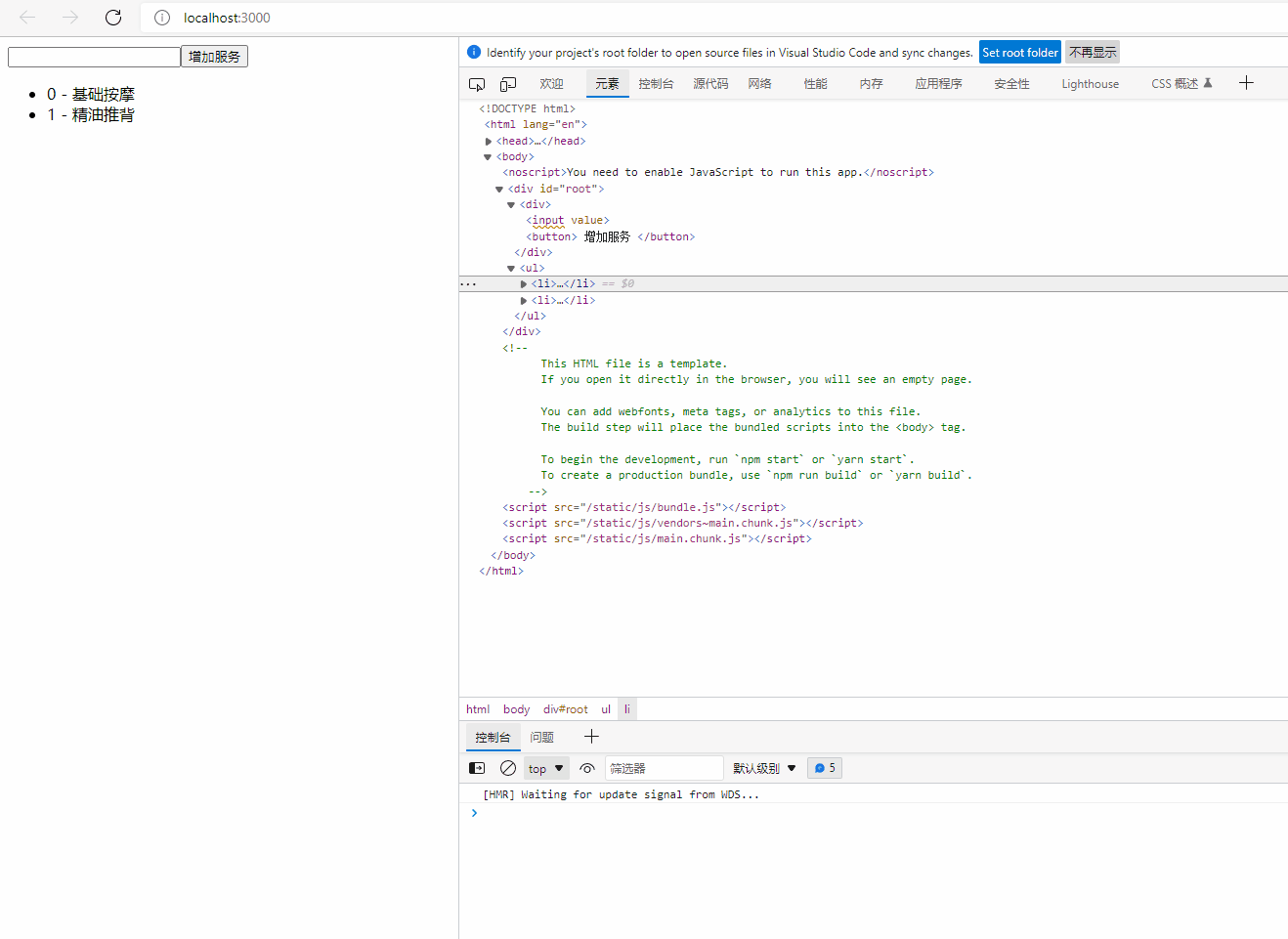This screenshot has width=1288, height=939.
Task: Collapse the div id="root" node
Action: pos(499,190)
